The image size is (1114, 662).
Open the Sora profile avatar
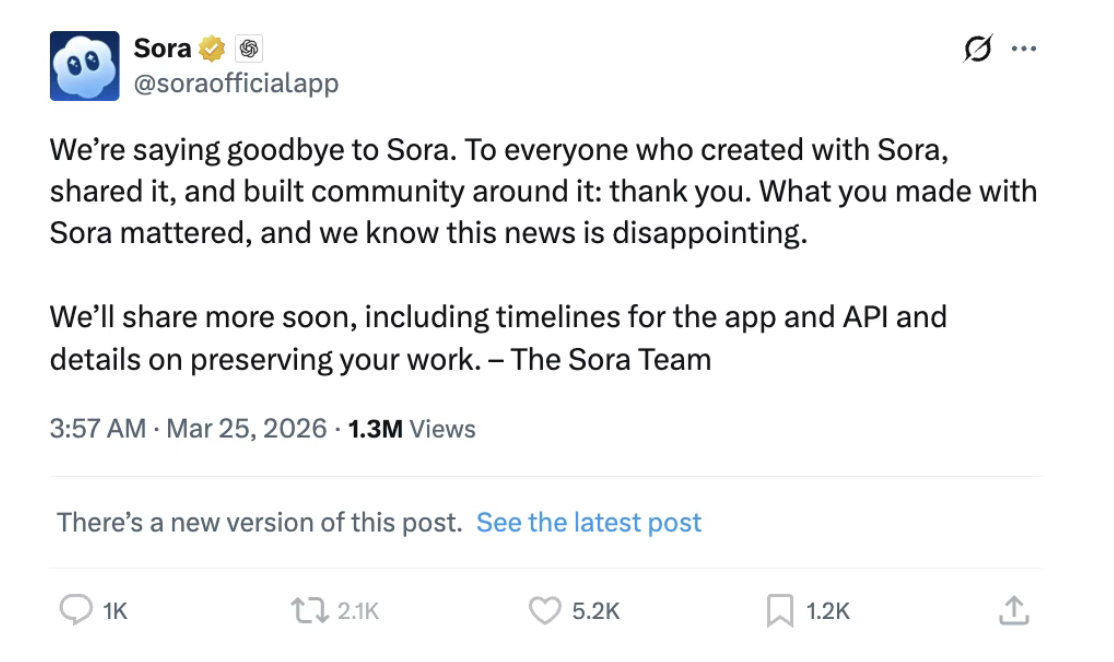click(x=85, y=65)
